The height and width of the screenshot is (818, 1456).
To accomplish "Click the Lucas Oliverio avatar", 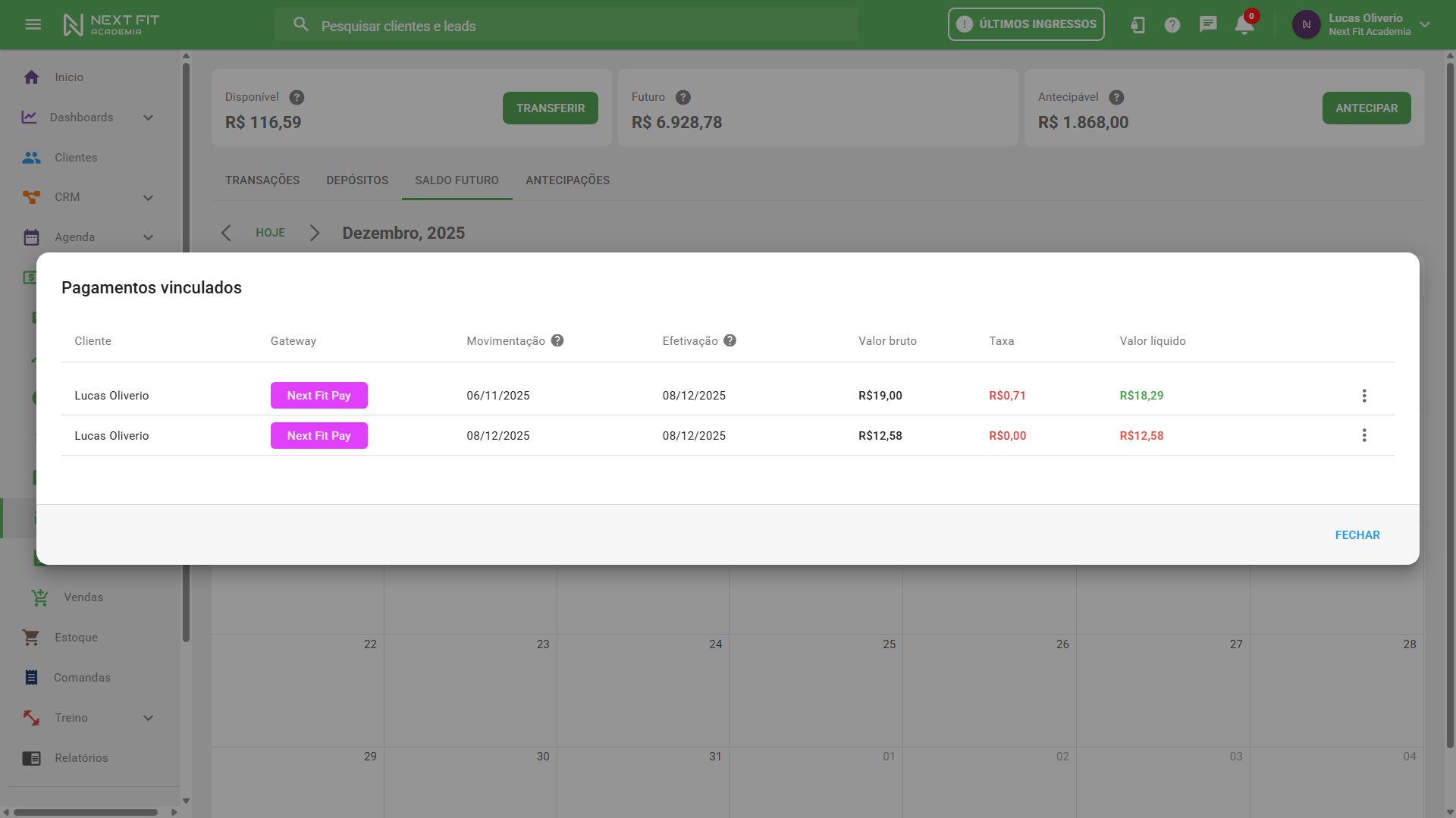I will [x=1306, y=24].
